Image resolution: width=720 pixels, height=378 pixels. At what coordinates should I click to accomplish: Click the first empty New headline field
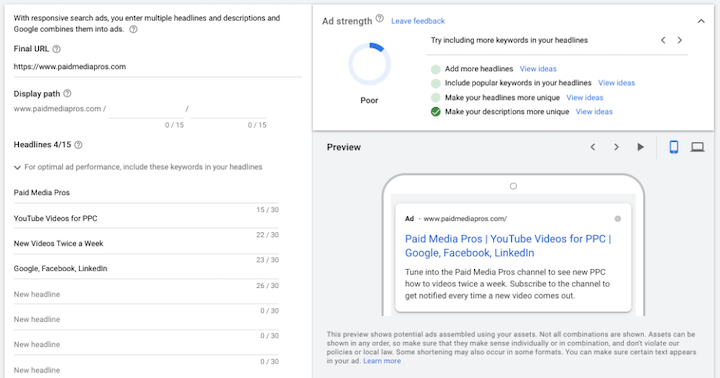tap(146, 294)
